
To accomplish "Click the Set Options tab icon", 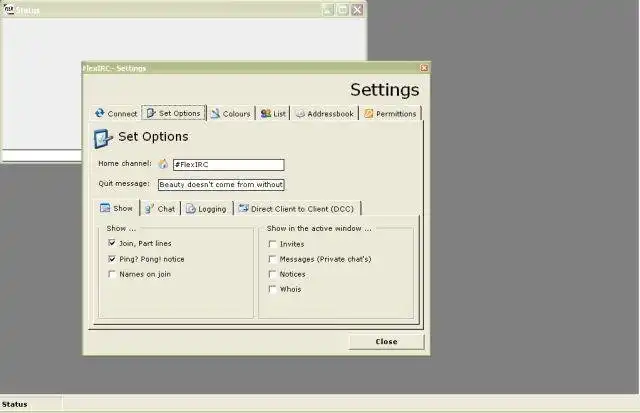I will coord(151,113).
